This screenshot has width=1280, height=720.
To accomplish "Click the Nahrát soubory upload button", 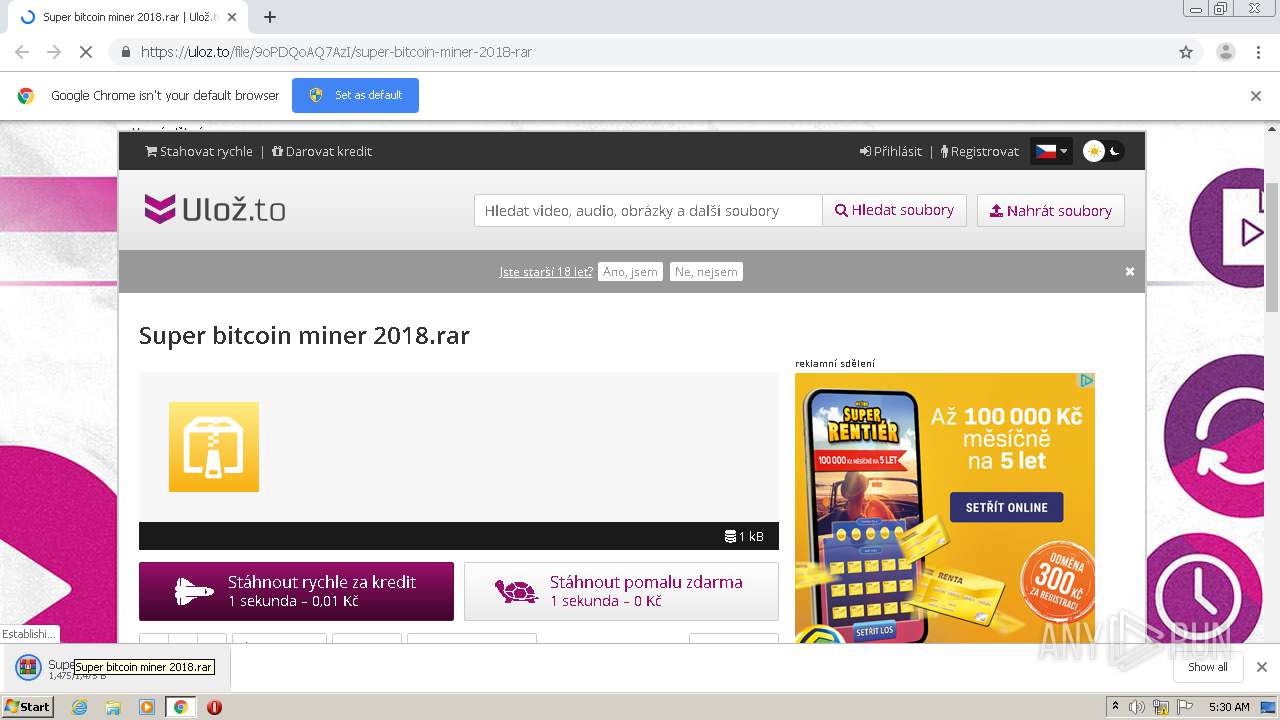I will (1051, 210).
